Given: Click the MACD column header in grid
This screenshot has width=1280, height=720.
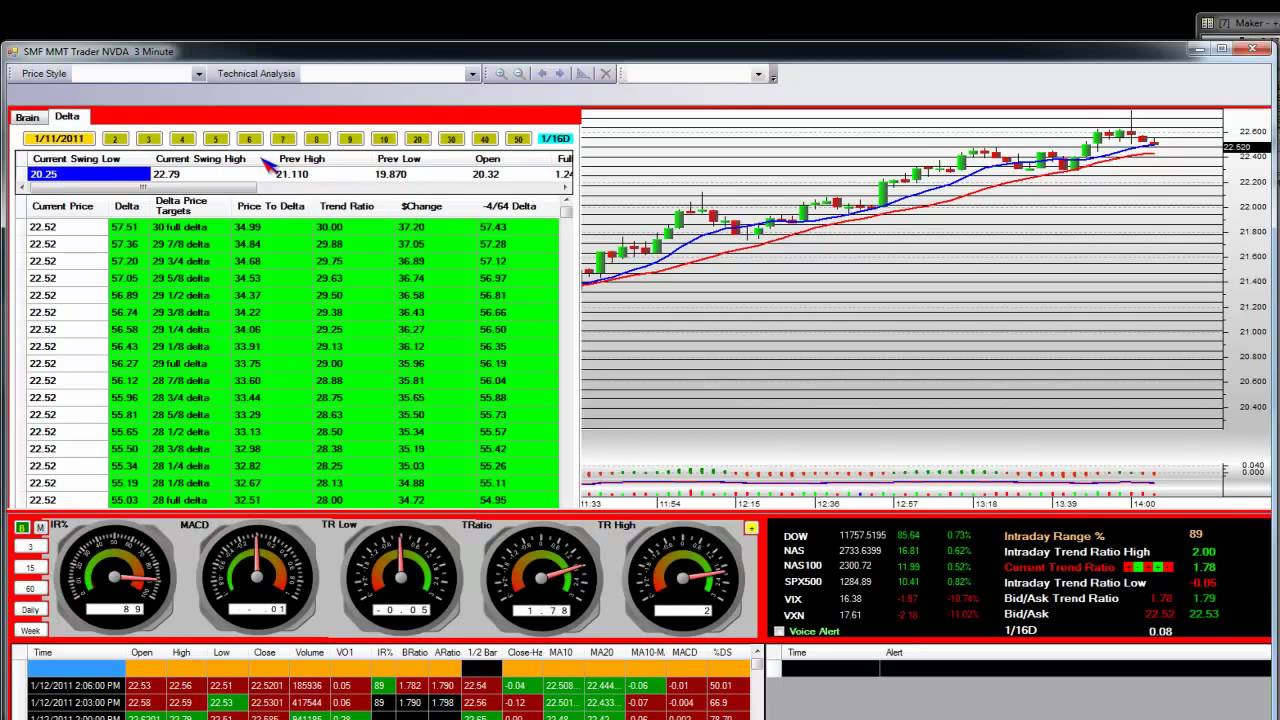Looking at the screenshot, I should coord(685,652).
